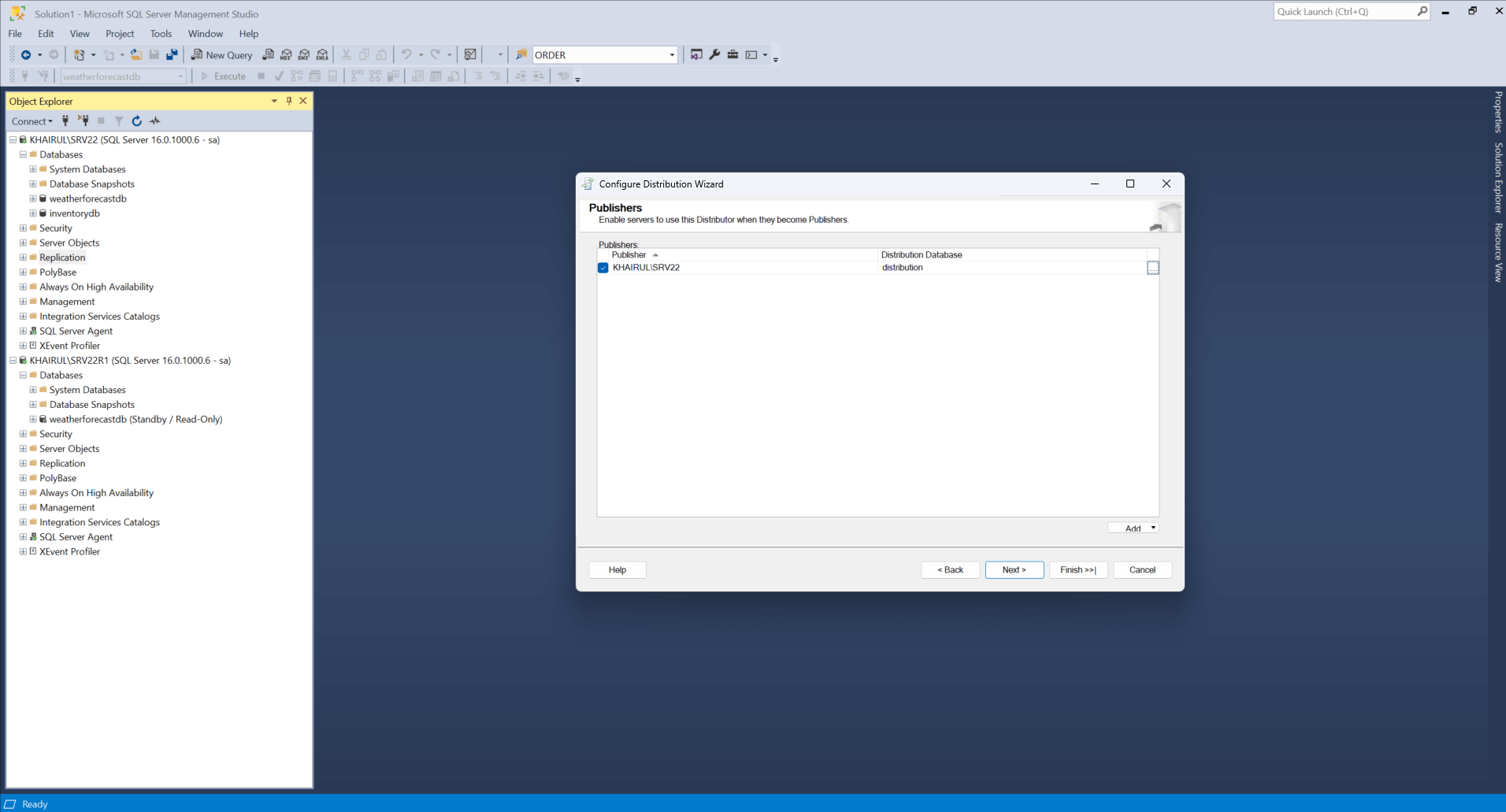Refresh the Object Explorer tree
The image size is (1506, 812).
(136, 121)
